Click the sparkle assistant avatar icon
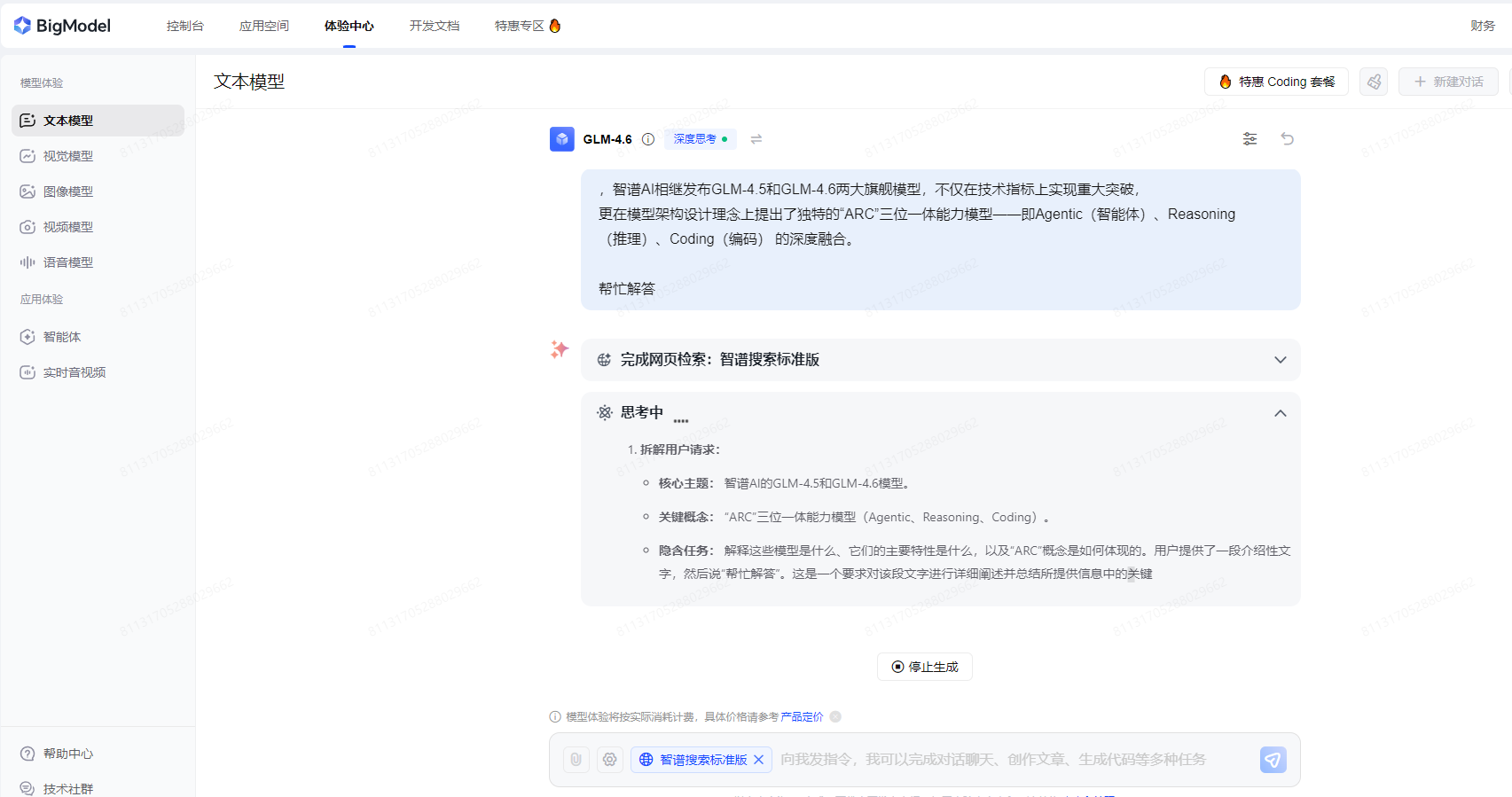 (560, 349)
